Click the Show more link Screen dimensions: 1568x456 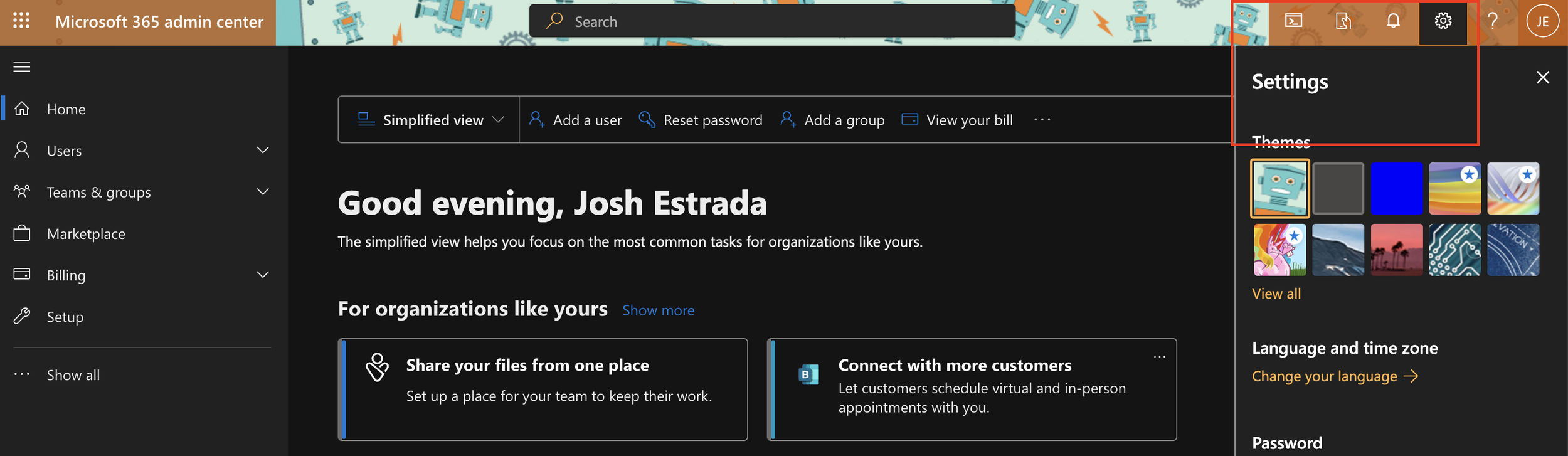pos(658,310)
